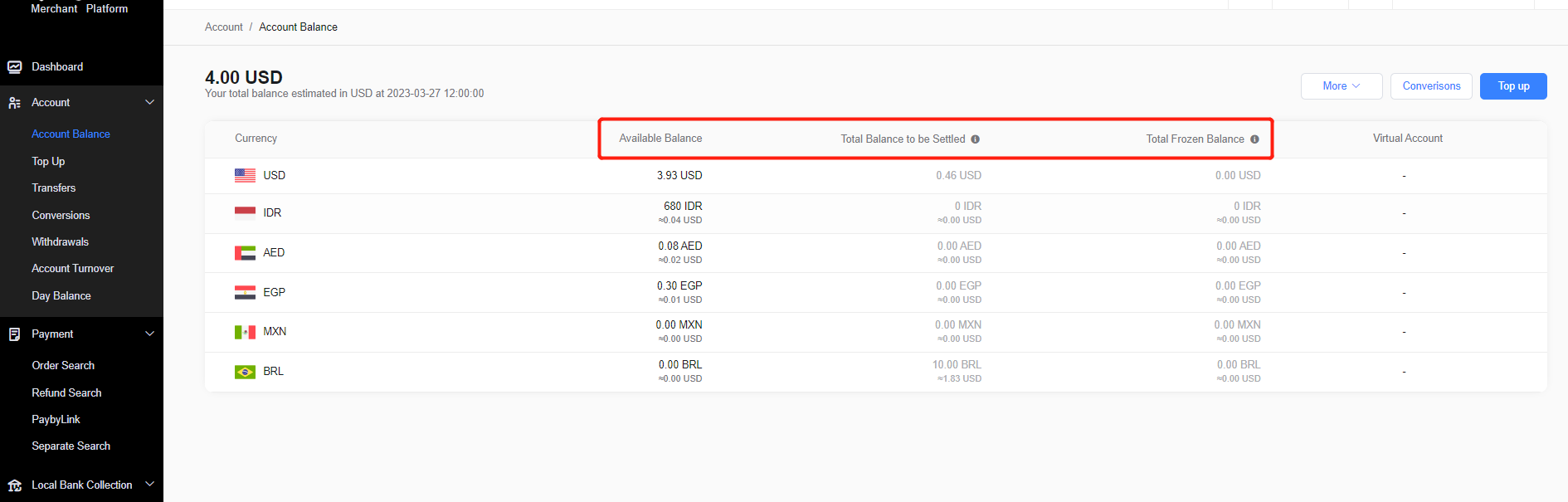
Task: Expand the Local Bank Collection chevron
Action: (150, 485)
